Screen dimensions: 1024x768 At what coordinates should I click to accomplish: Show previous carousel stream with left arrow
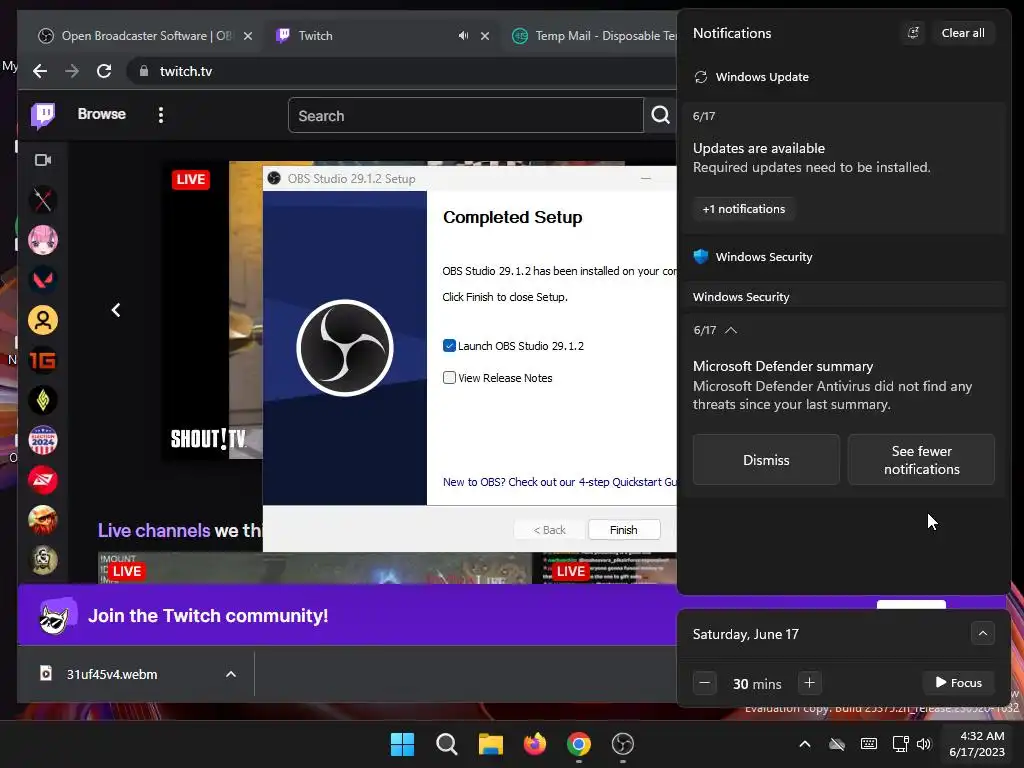116,310
